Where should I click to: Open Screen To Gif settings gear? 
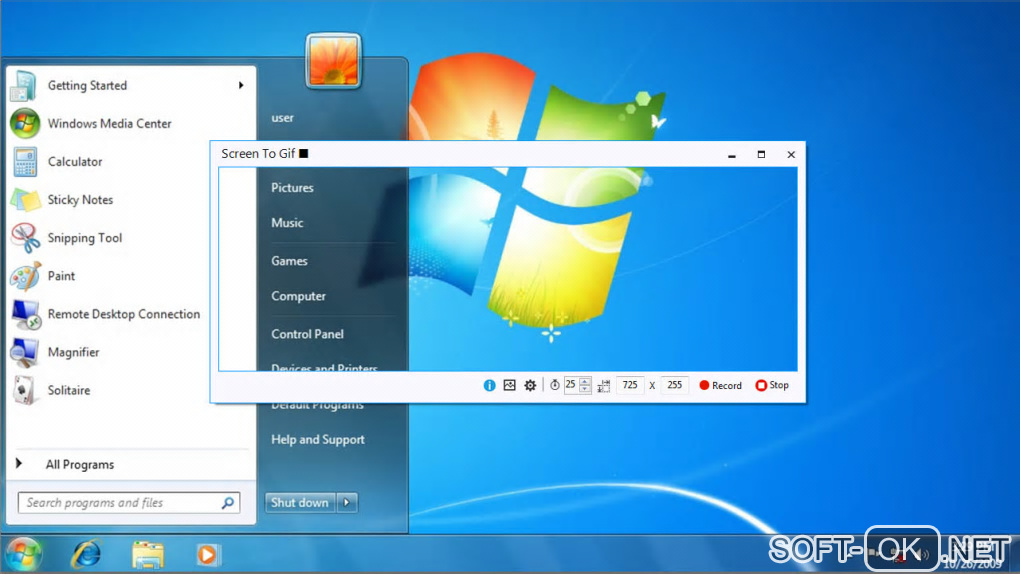530,385
